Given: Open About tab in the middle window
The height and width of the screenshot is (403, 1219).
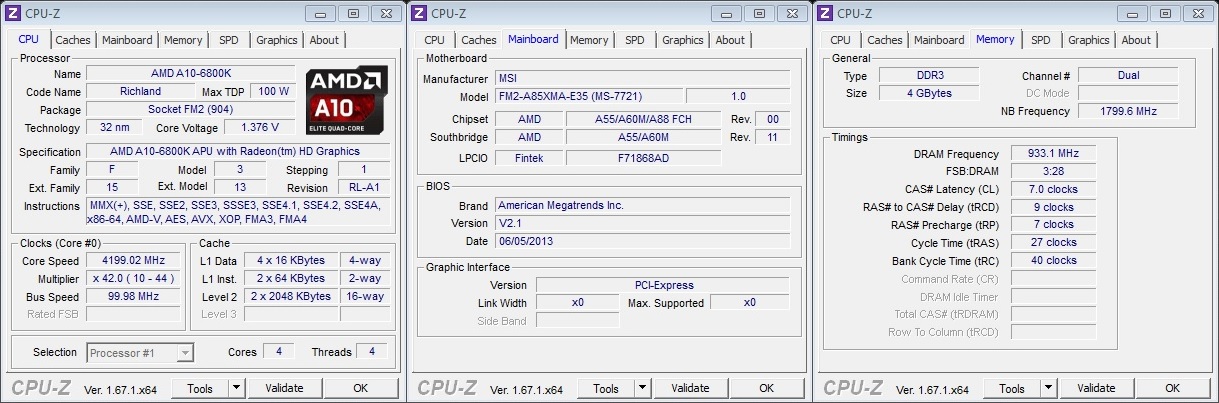Looking at the screenshot, I should tap(730, 40).
